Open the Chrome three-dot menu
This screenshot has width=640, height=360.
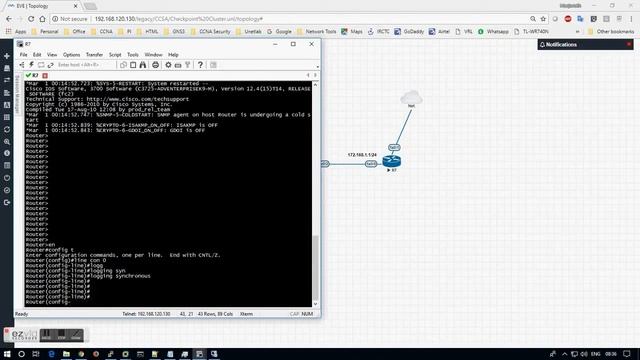coord(631,19)
